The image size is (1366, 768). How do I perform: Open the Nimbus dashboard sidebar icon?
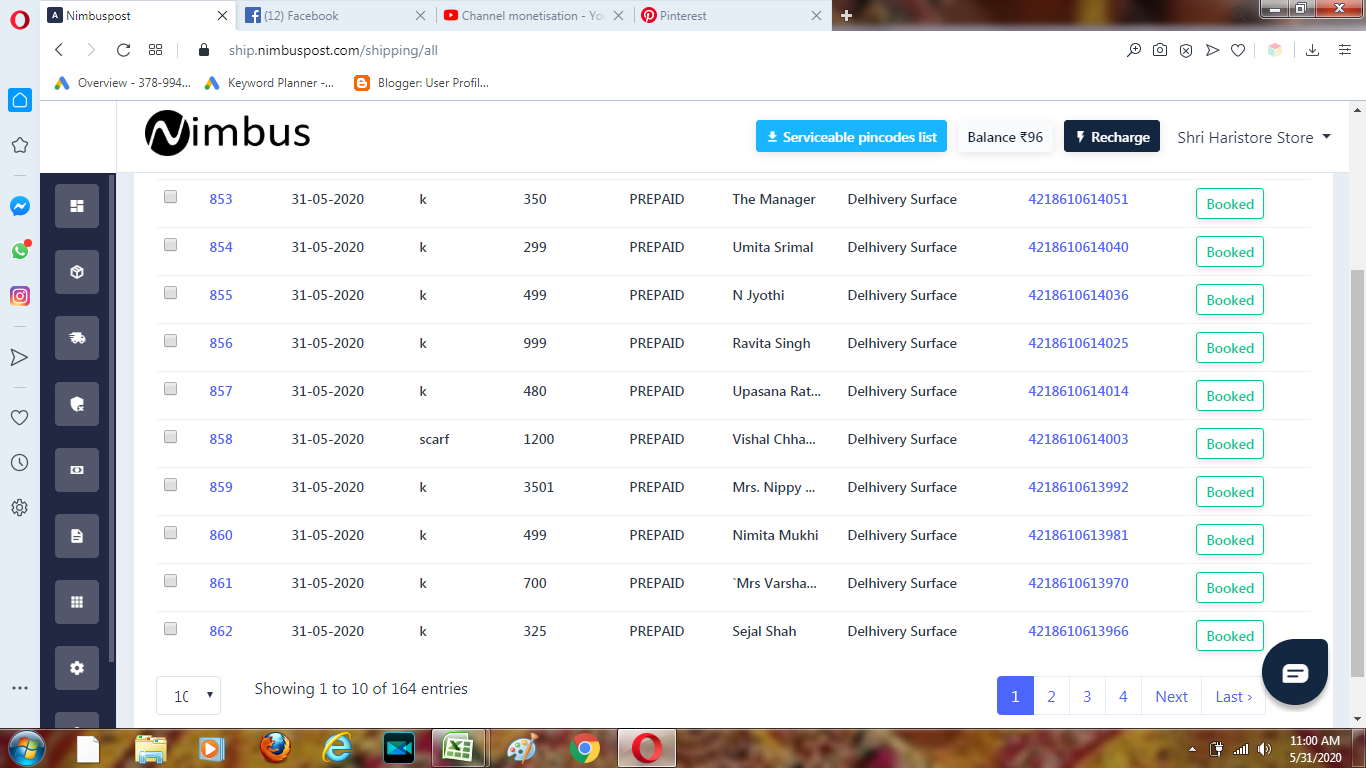77,206
